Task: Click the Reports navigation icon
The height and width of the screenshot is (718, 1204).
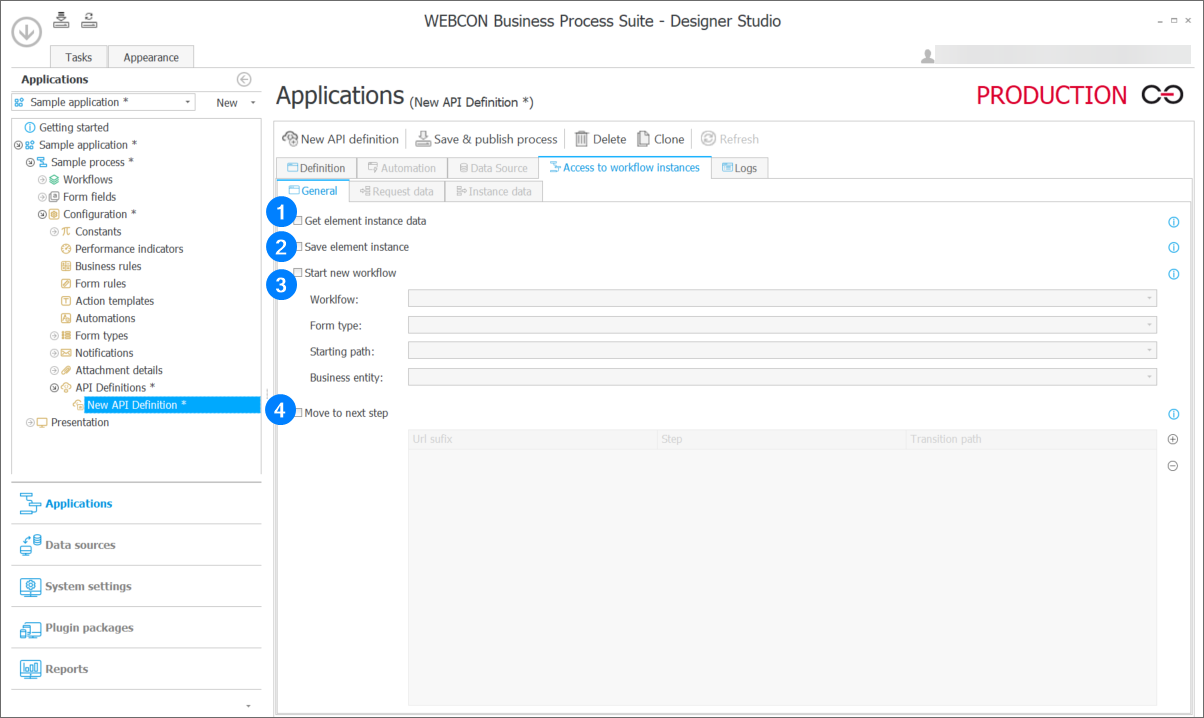Action: pyautogui.click(x=29, y=669)
